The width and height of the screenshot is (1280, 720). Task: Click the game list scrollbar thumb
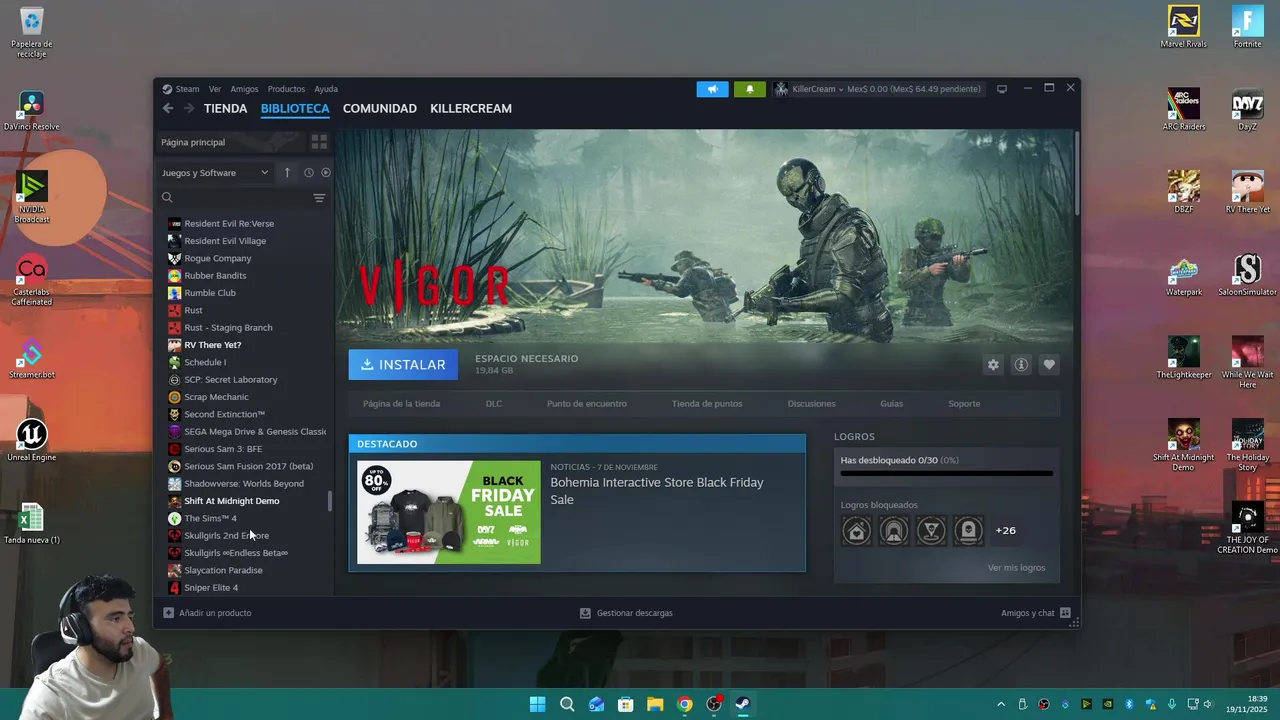coord(330,501)
